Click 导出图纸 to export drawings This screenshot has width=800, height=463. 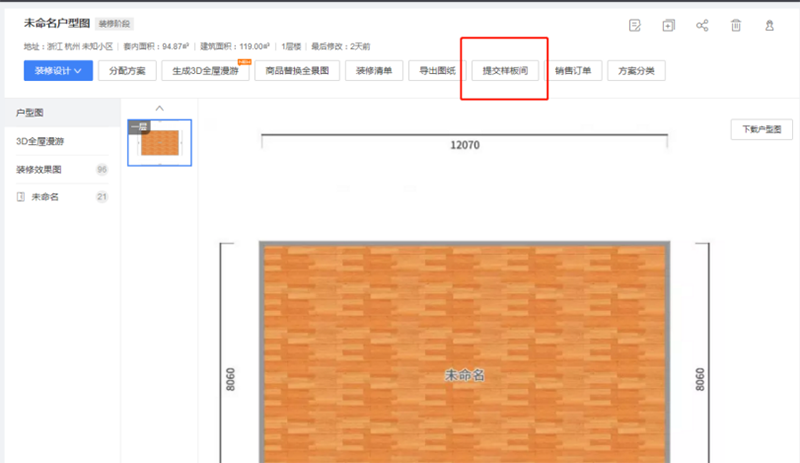[437, 70]
